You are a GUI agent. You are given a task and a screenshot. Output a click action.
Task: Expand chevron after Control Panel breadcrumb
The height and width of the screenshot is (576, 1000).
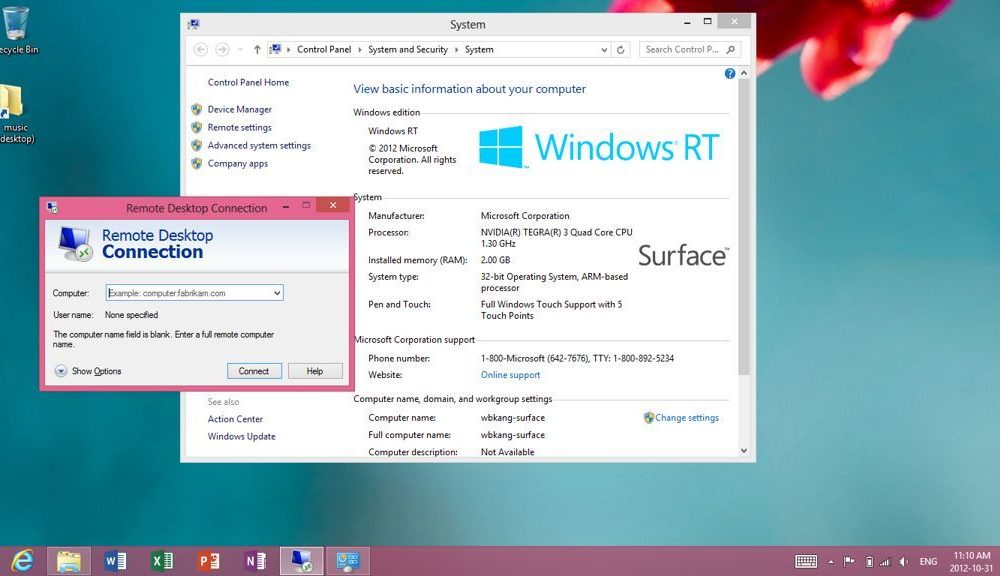[360, 49]
